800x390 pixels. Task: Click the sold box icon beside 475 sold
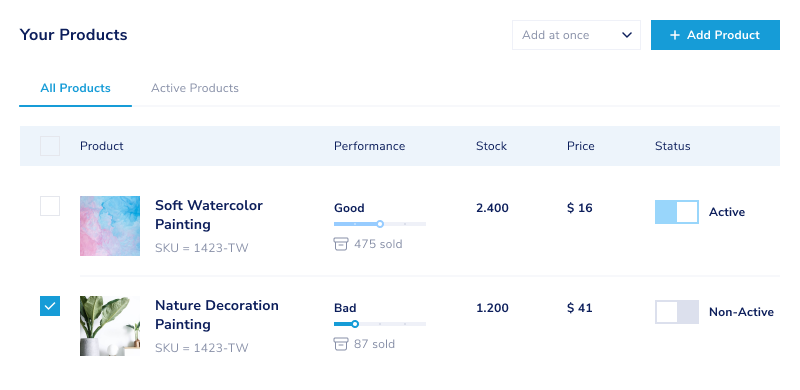pos(340,244)
